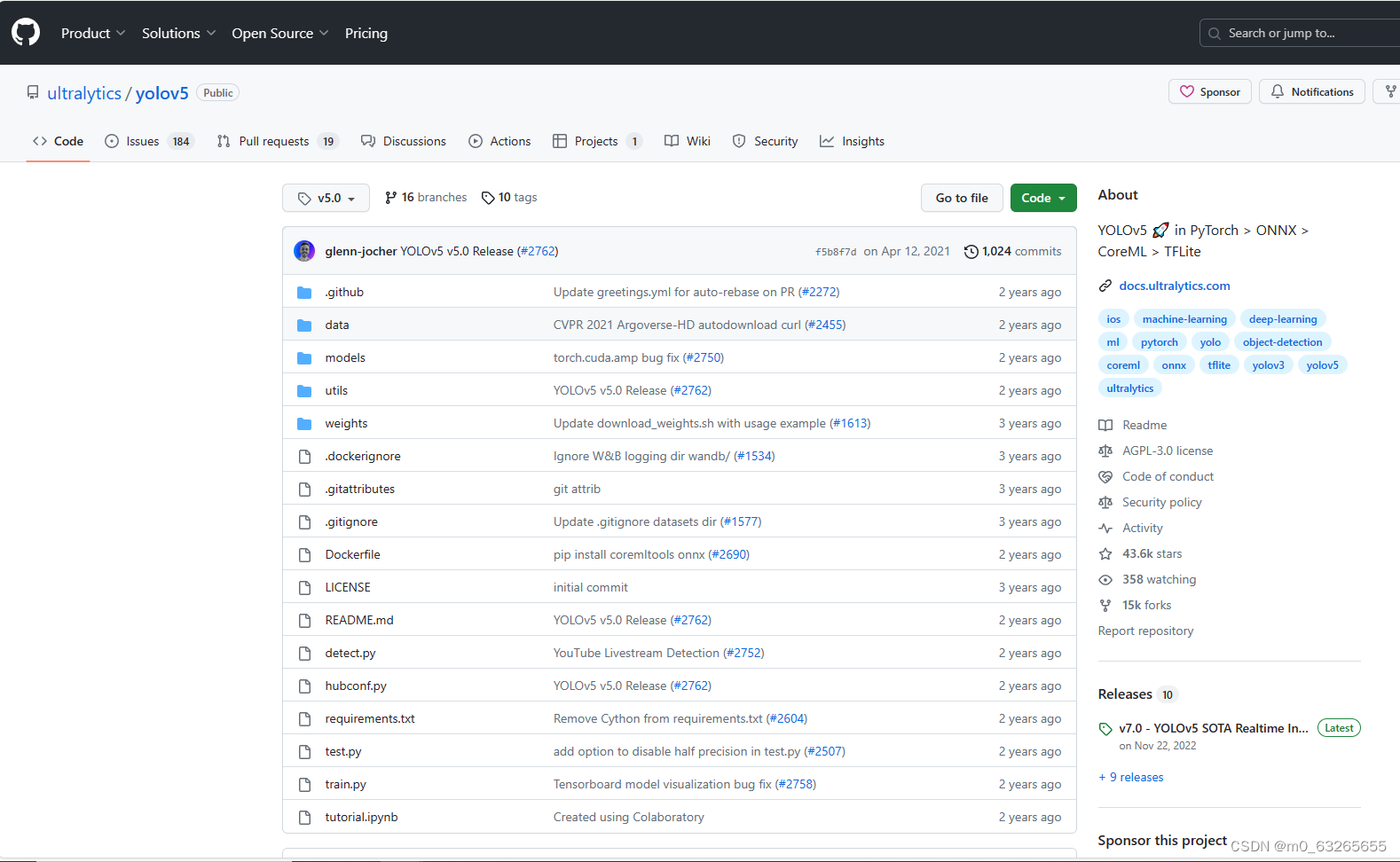Click the heart icon on the Sponsor button
1400x862 pixels.
click(1187, 91)
